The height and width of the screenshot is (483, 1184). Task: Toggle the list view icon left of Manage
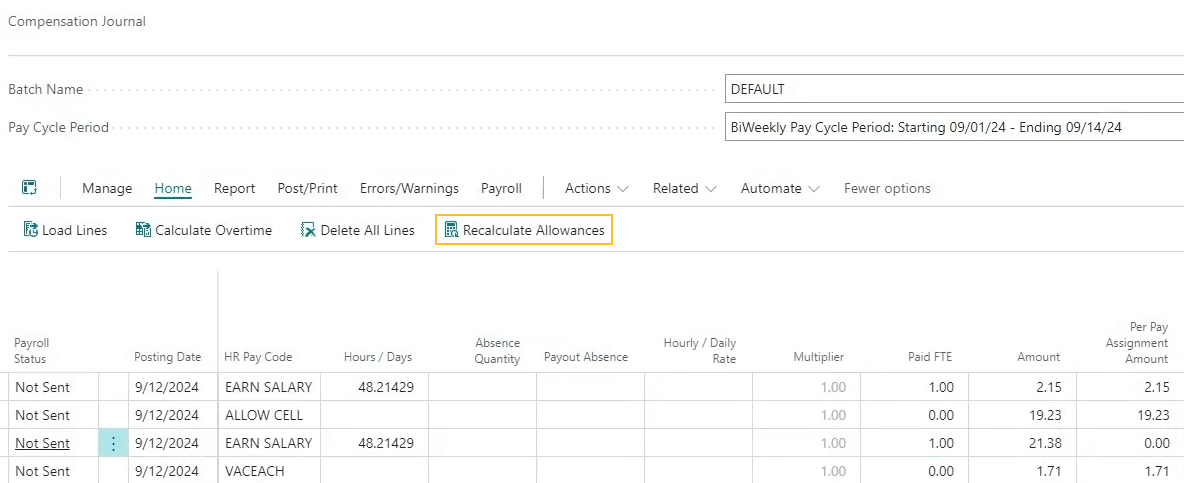(x=30, y=188)
